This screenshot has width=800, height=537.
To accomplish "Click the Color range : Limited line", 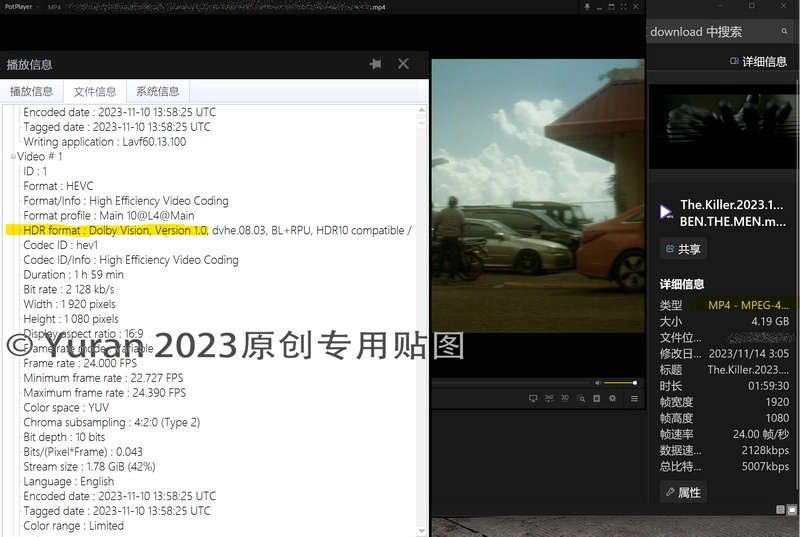I will point(73,526).
